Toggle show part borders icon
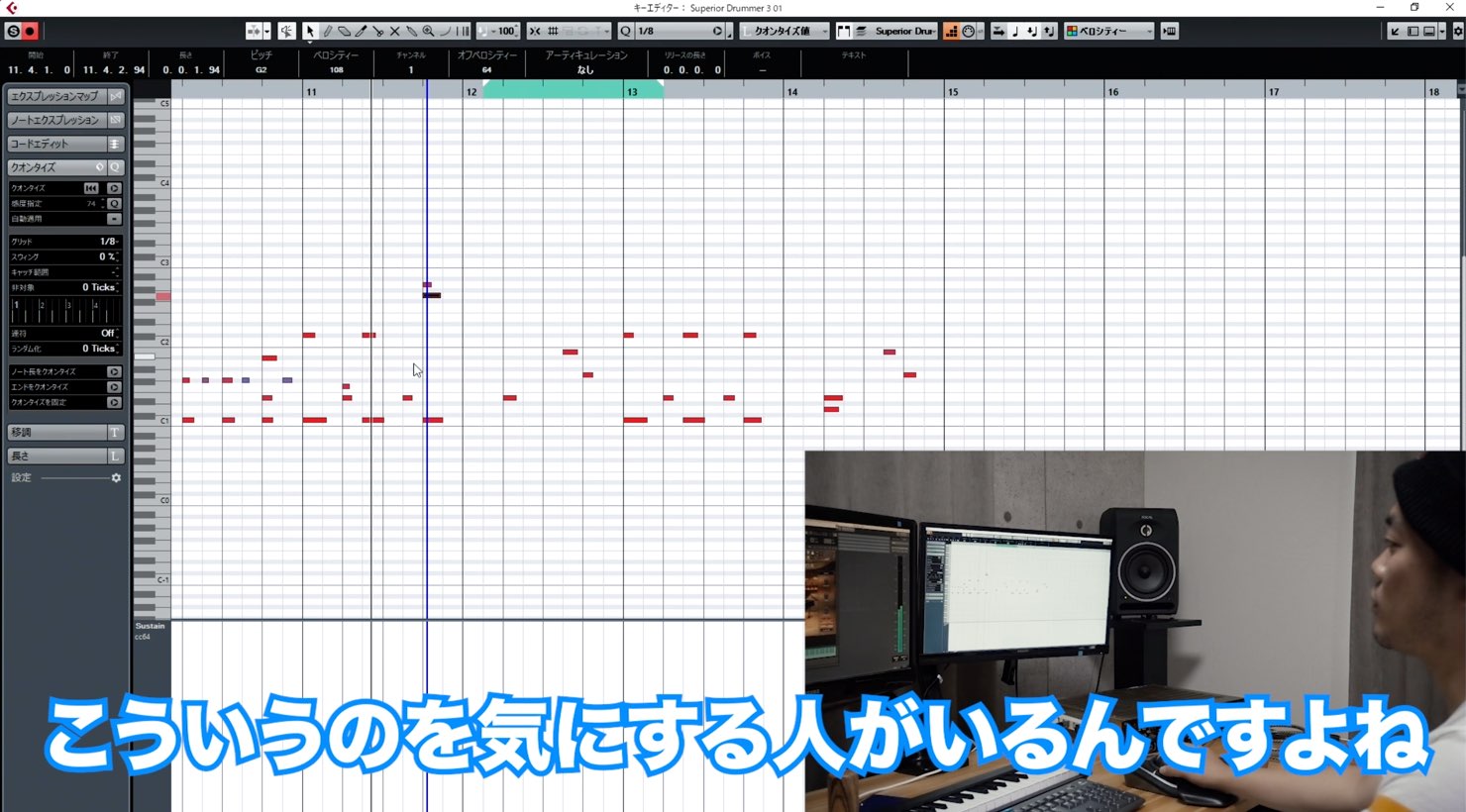The height and width of the screenshot is (812, 1466). coord(843,32)
